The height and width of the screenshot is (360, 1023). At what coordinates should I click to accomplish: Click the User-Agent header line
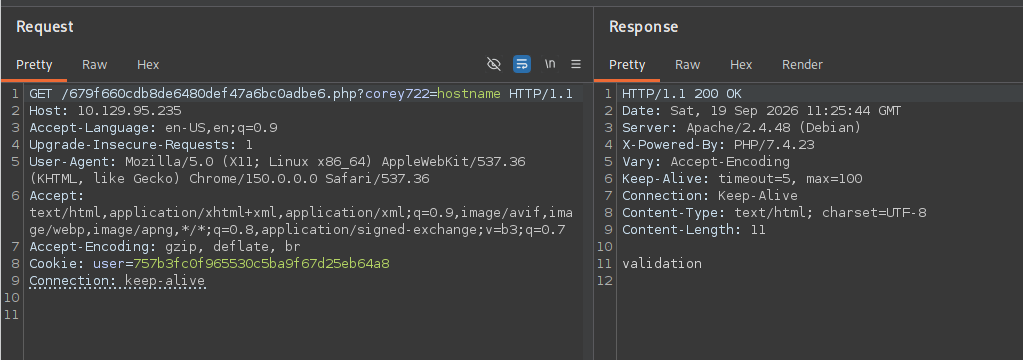point(277,170)
